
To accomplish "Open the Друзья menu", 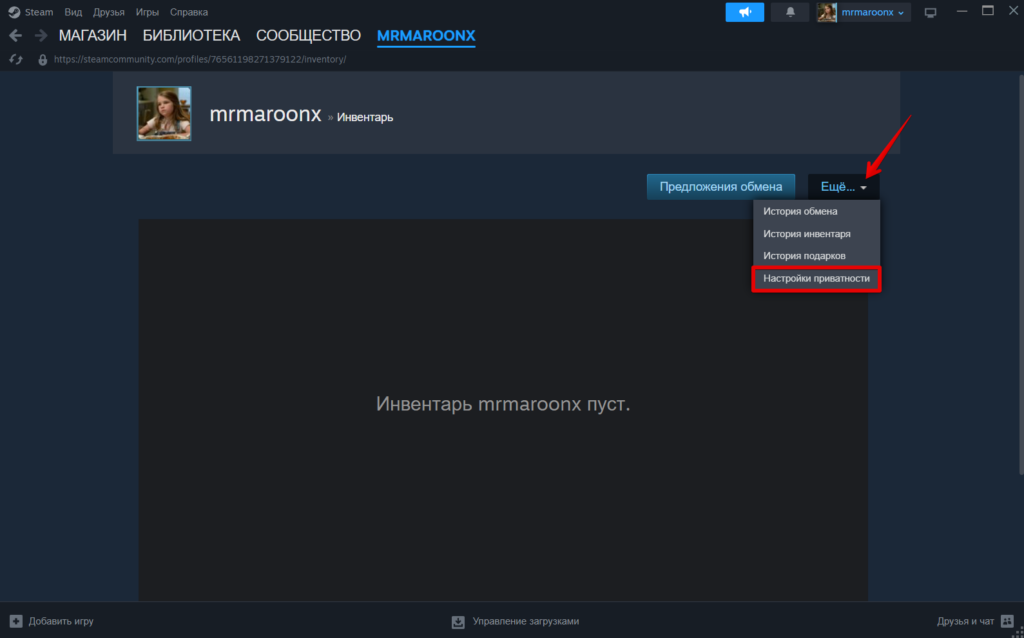I will pyautogui.click(x=109, y=12).
